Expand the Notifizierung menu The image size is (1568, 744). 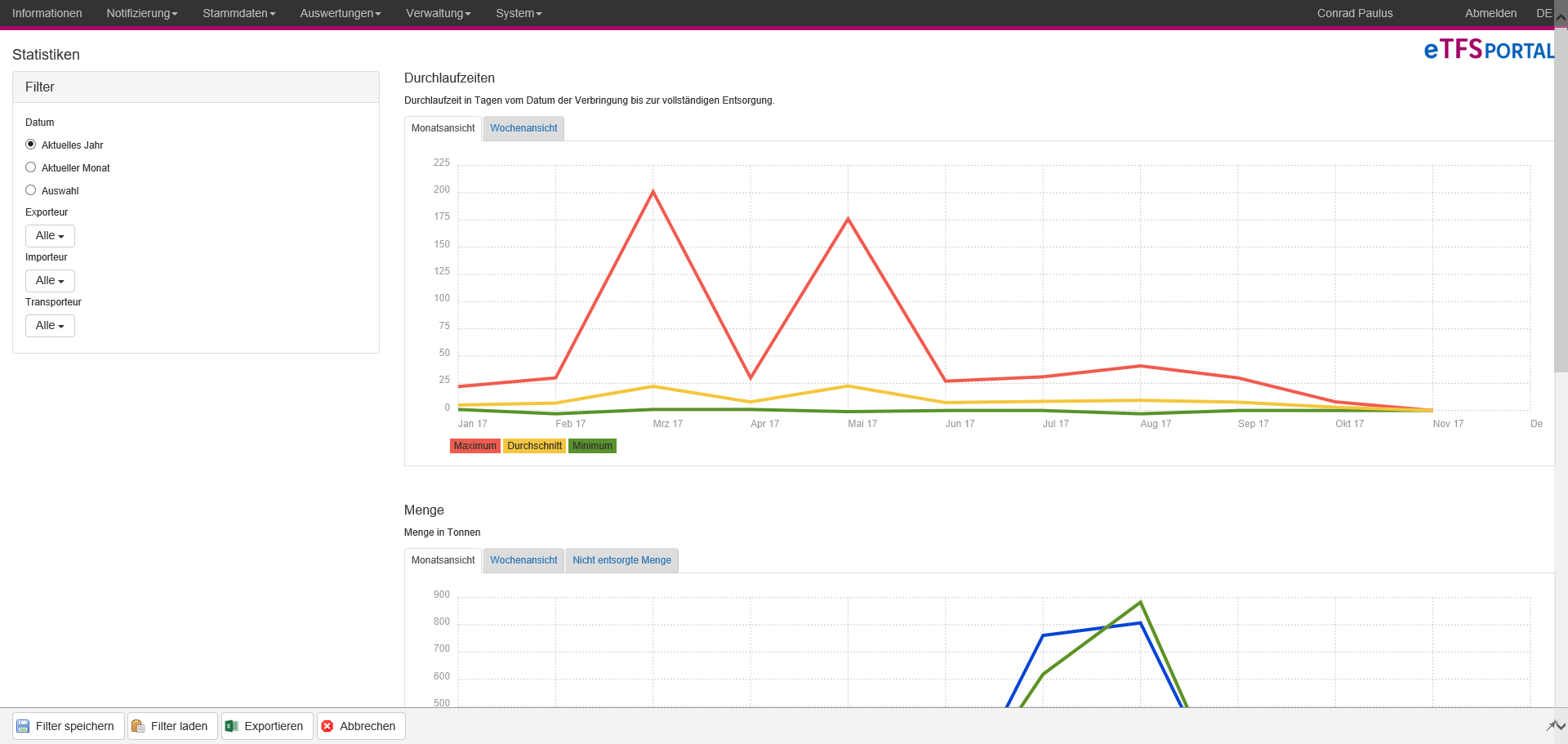pyautogui.click(x=142, y=13)
